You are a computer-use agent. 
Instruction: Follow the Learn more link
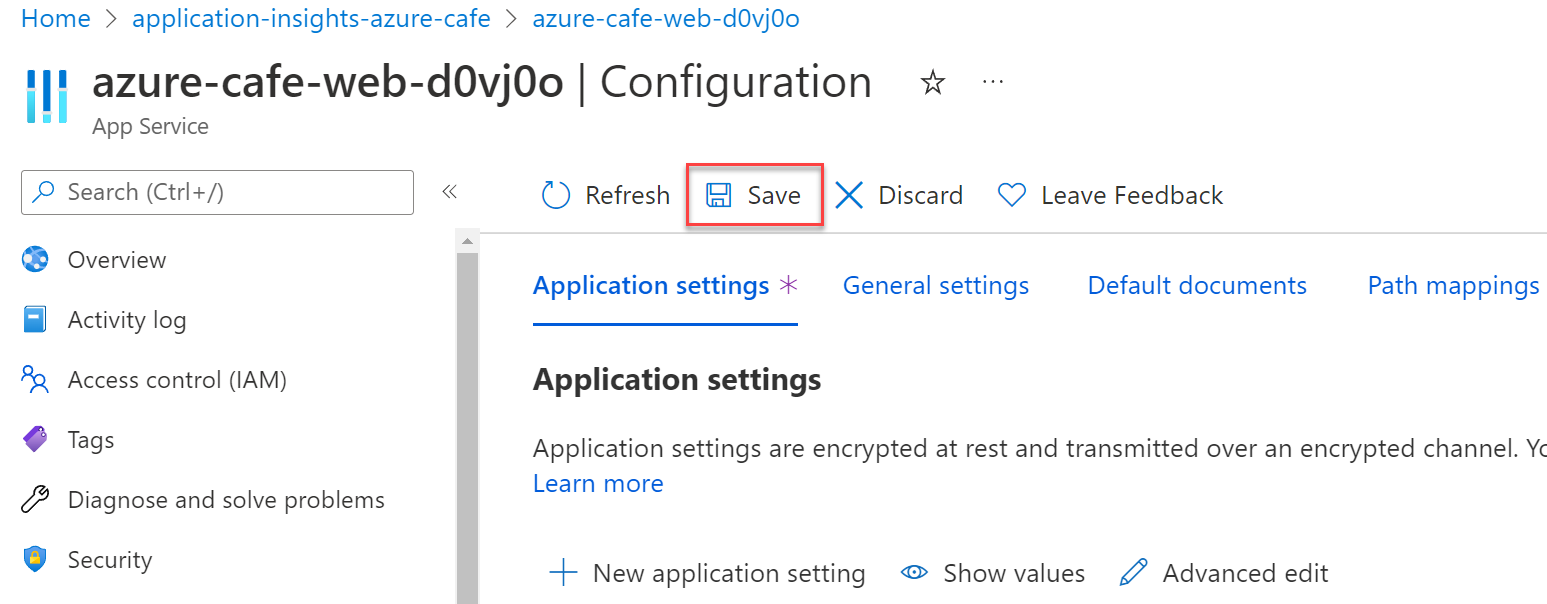tap(598, 484)
